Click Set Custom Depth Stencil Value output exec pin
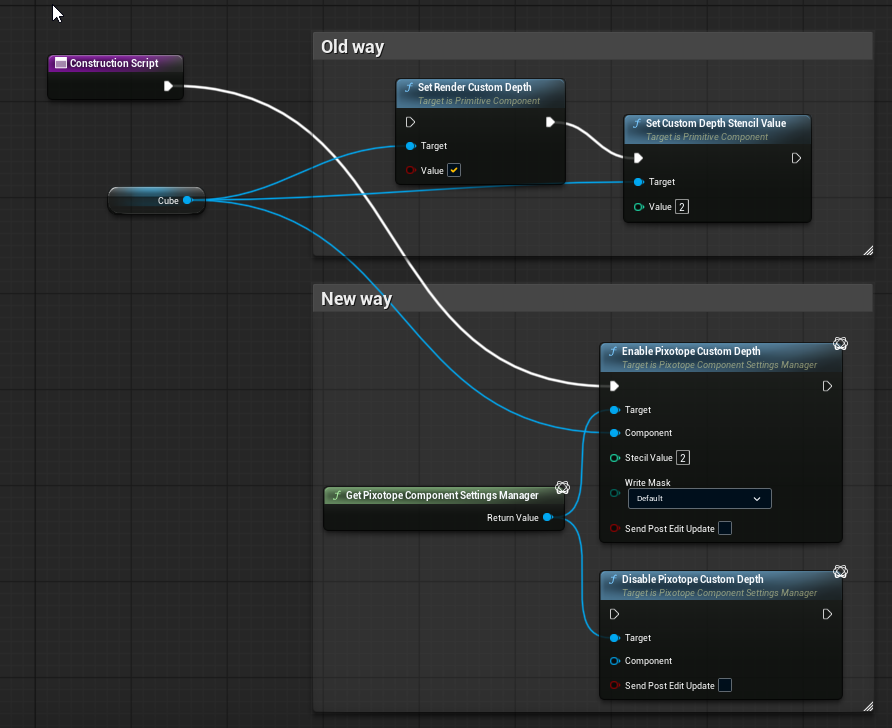Viewport: 892px width, 728px height. pyautogui.click(x=796, y=158)
